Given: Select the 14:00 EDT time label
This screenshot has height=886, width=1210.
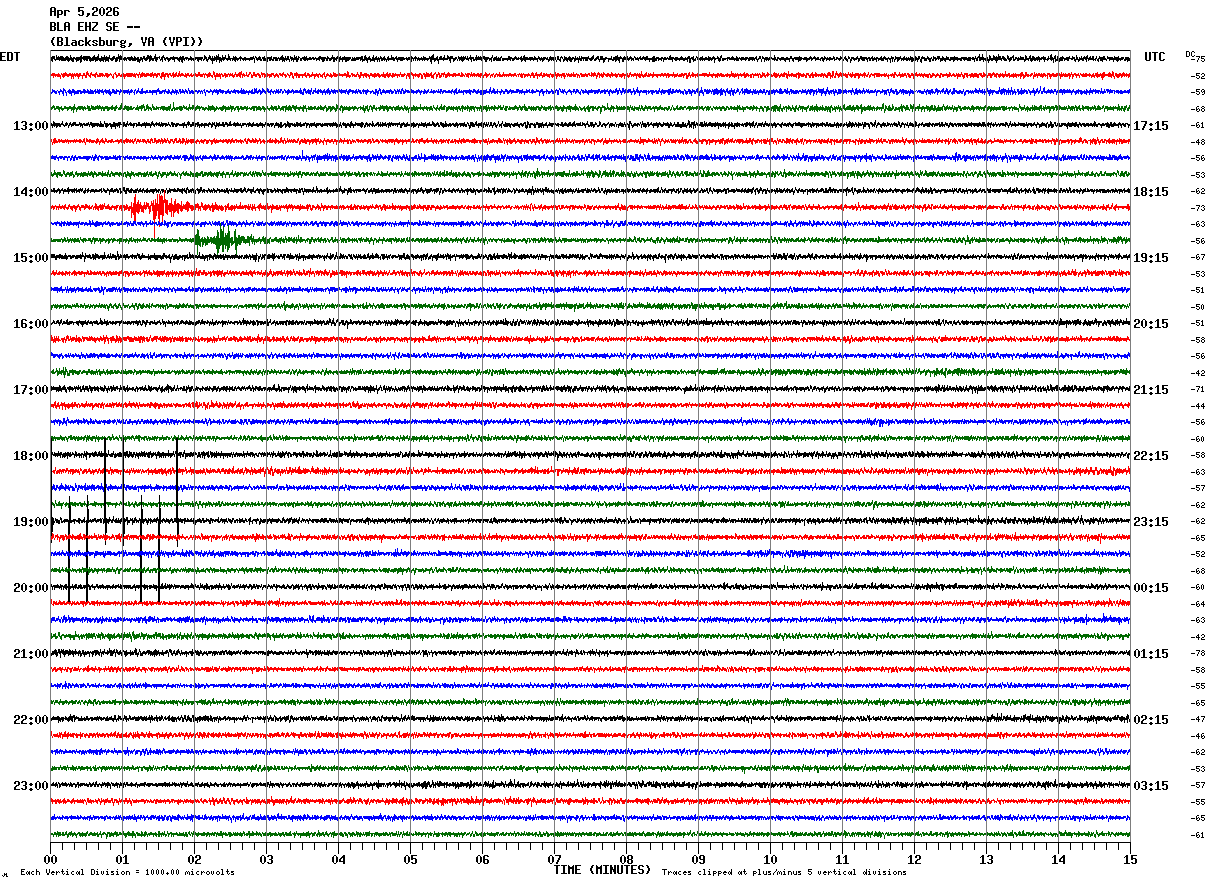Looking at the screenshot, I should pos(30,192).
